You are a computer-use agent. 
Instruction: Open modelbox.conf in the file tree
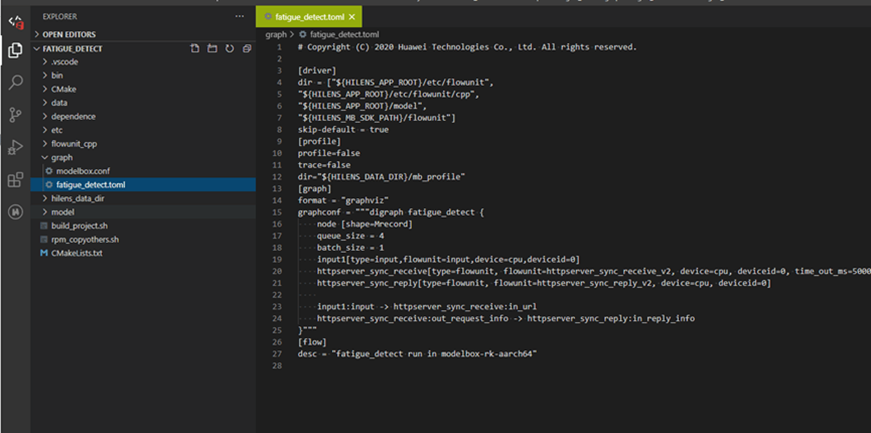[143, 171]
